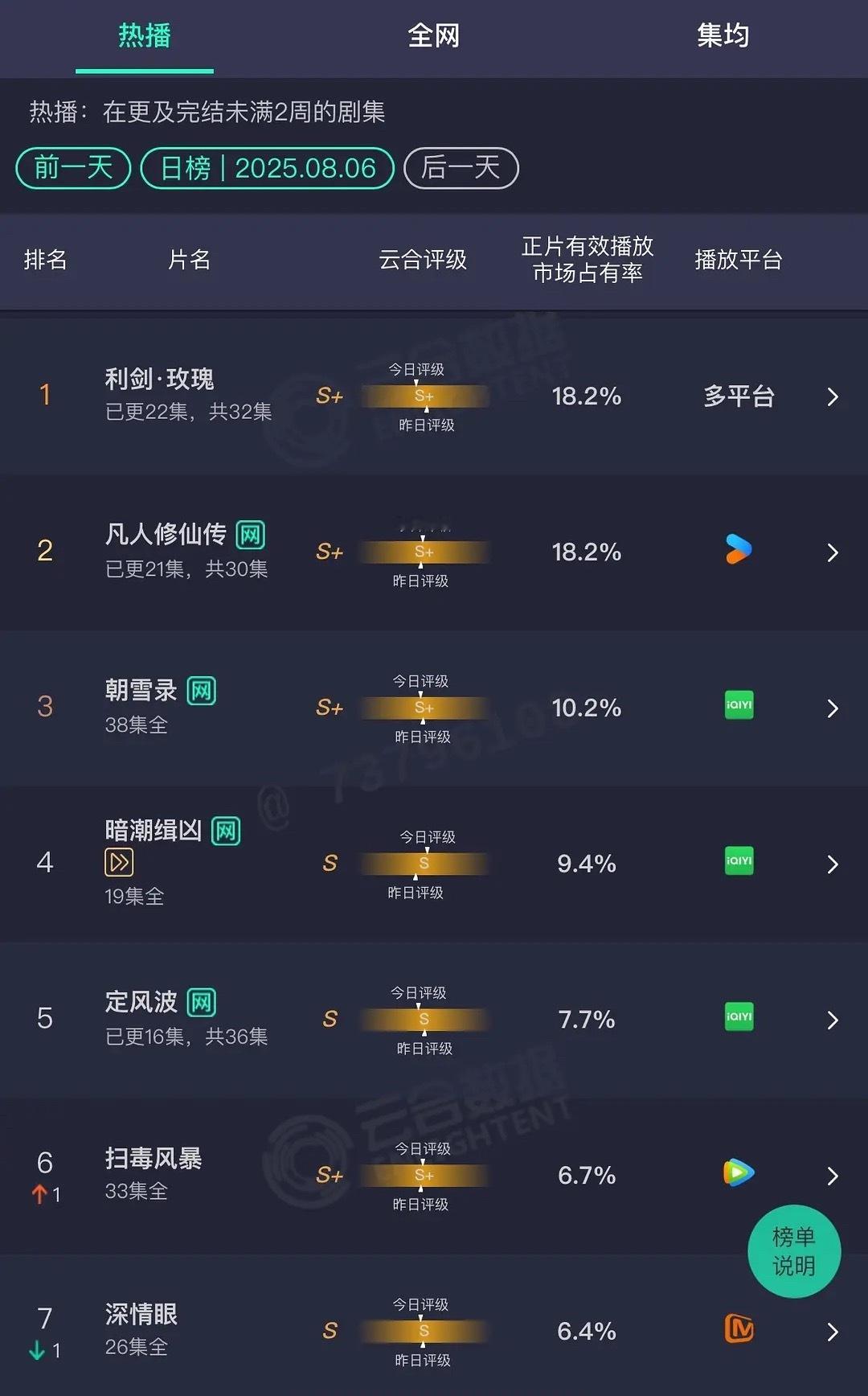The height and width of the screenshot is (1396, 868).
Task: Expand details arrow for 利剑·玫瑰
Action: [x=833, y=396]
